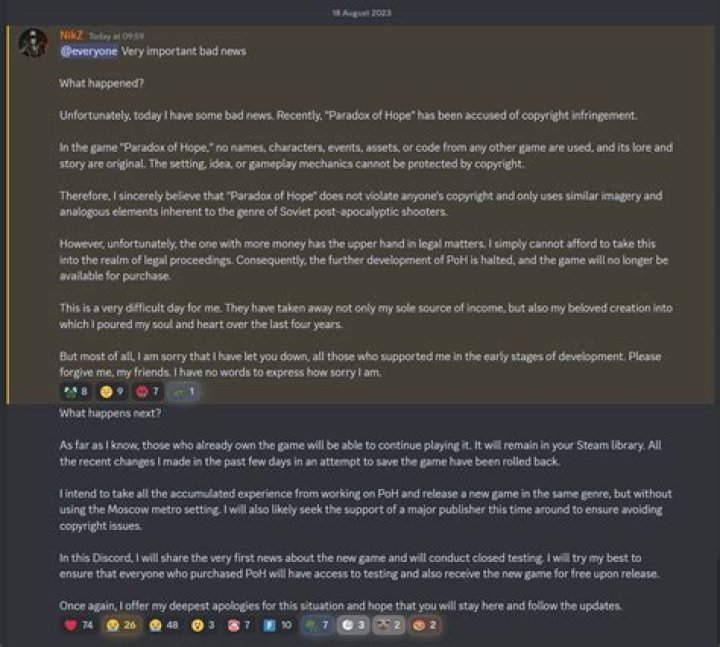Click the orange face reaction with count 2
Screen dimensions: 720x647
tap(425, 625)
